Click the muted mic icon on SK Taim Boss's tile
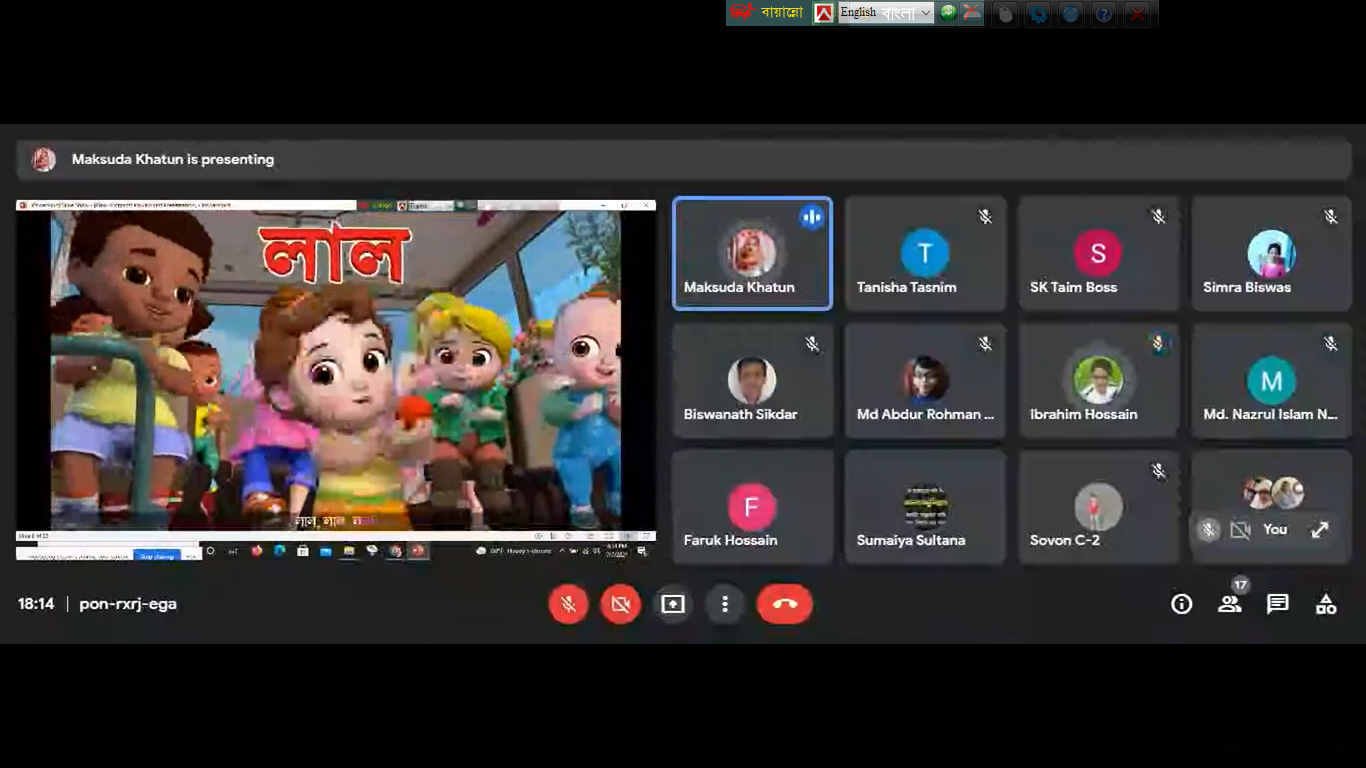The height and width of the screenshot is (768, 1366). point(1158,216)
